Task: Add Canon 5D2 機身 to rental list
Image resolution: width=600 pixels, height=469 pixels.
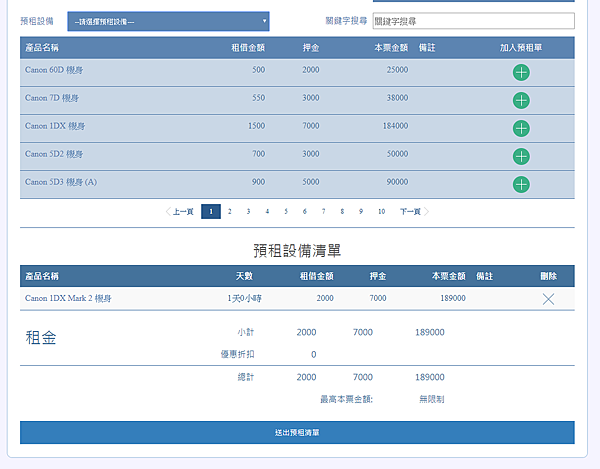Action: [521, 156]
